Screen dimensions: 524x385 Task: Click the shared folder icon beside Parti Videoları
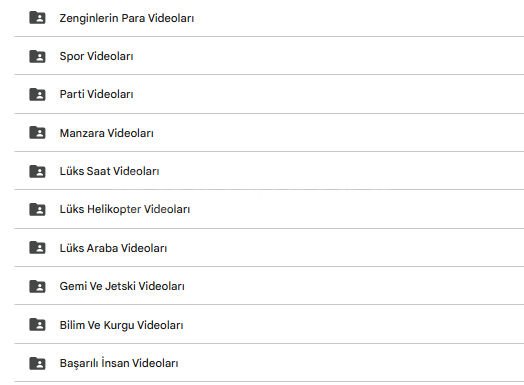(37, 94)
